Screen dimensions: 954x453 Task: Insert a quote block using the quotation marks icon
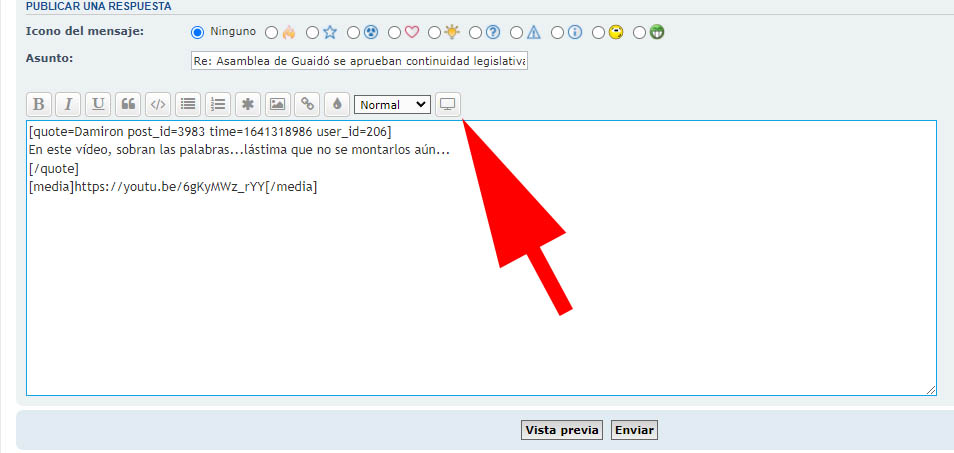(x=128, y=105)
